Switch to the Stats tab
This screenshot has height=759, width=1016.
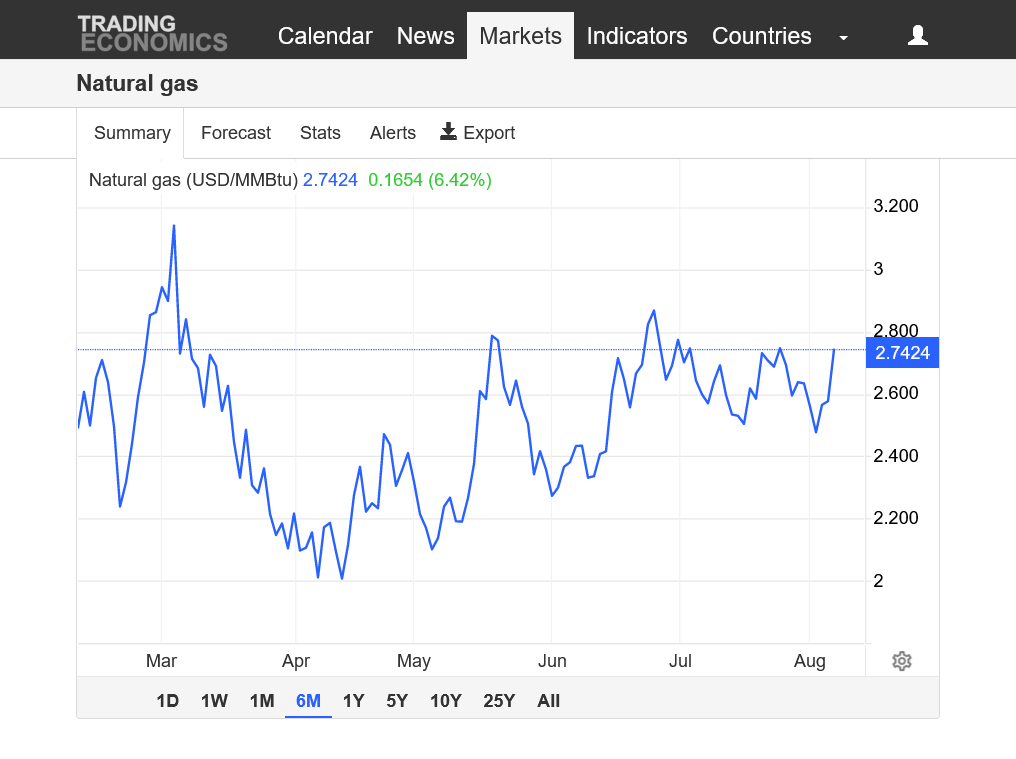point(320,133)
